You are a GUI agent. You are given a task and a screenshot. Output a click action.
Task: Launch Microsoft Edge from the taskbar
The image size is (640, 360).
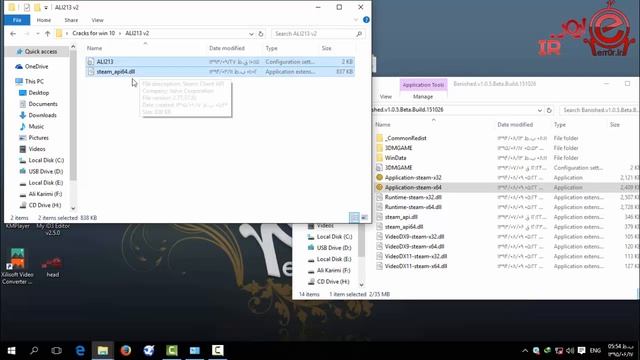coord(80,351)
